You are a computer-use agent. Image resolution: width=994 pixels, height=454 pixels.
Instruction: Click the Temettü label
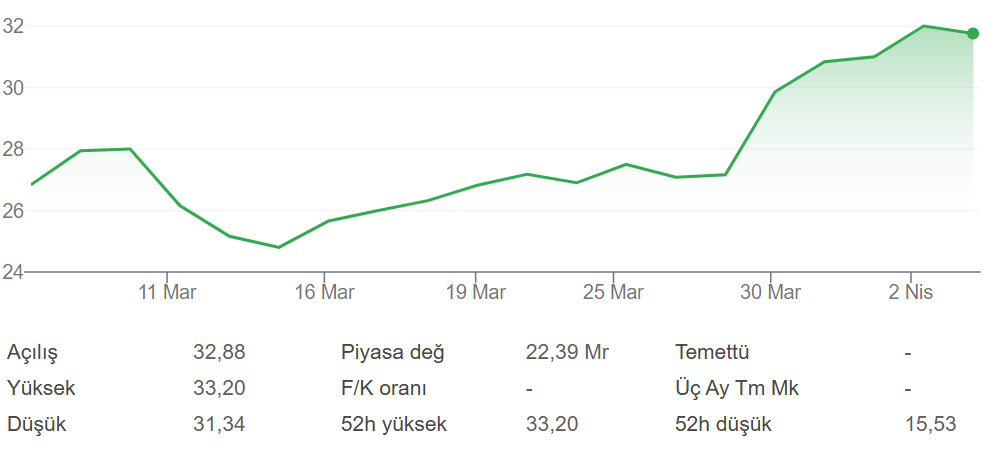712,352
